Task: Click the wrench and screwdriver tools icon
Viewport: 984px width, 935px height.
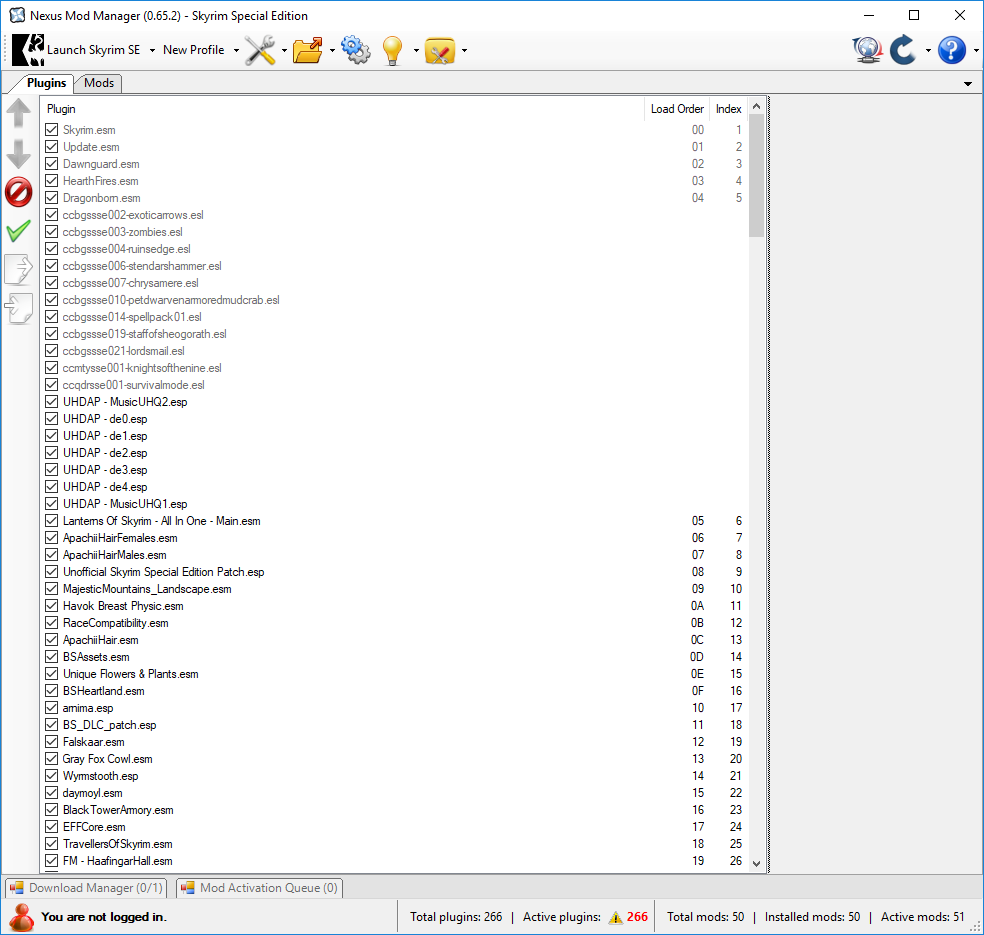Action: 260,50
